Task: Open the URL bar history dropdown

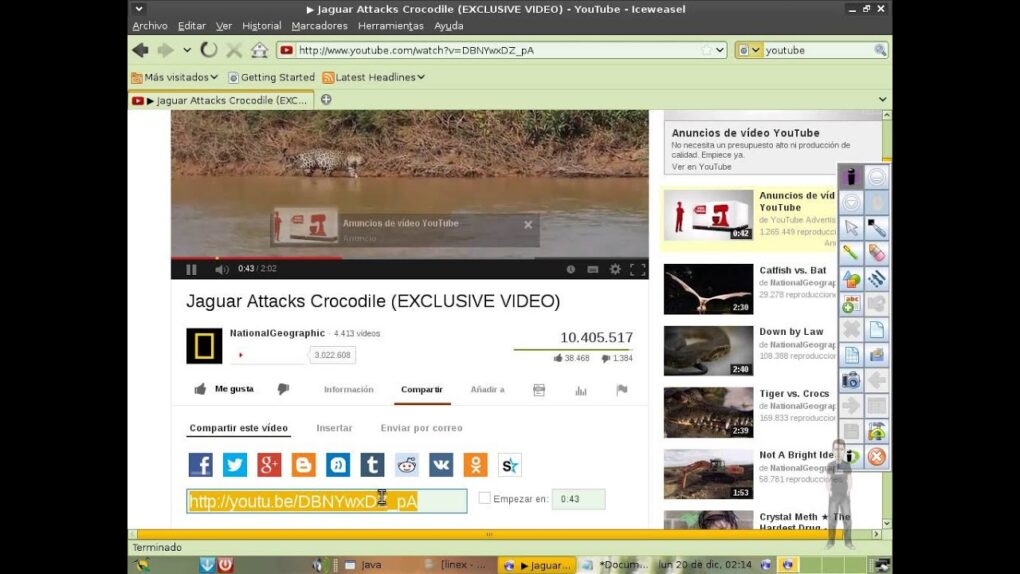Action: (720, 50)
